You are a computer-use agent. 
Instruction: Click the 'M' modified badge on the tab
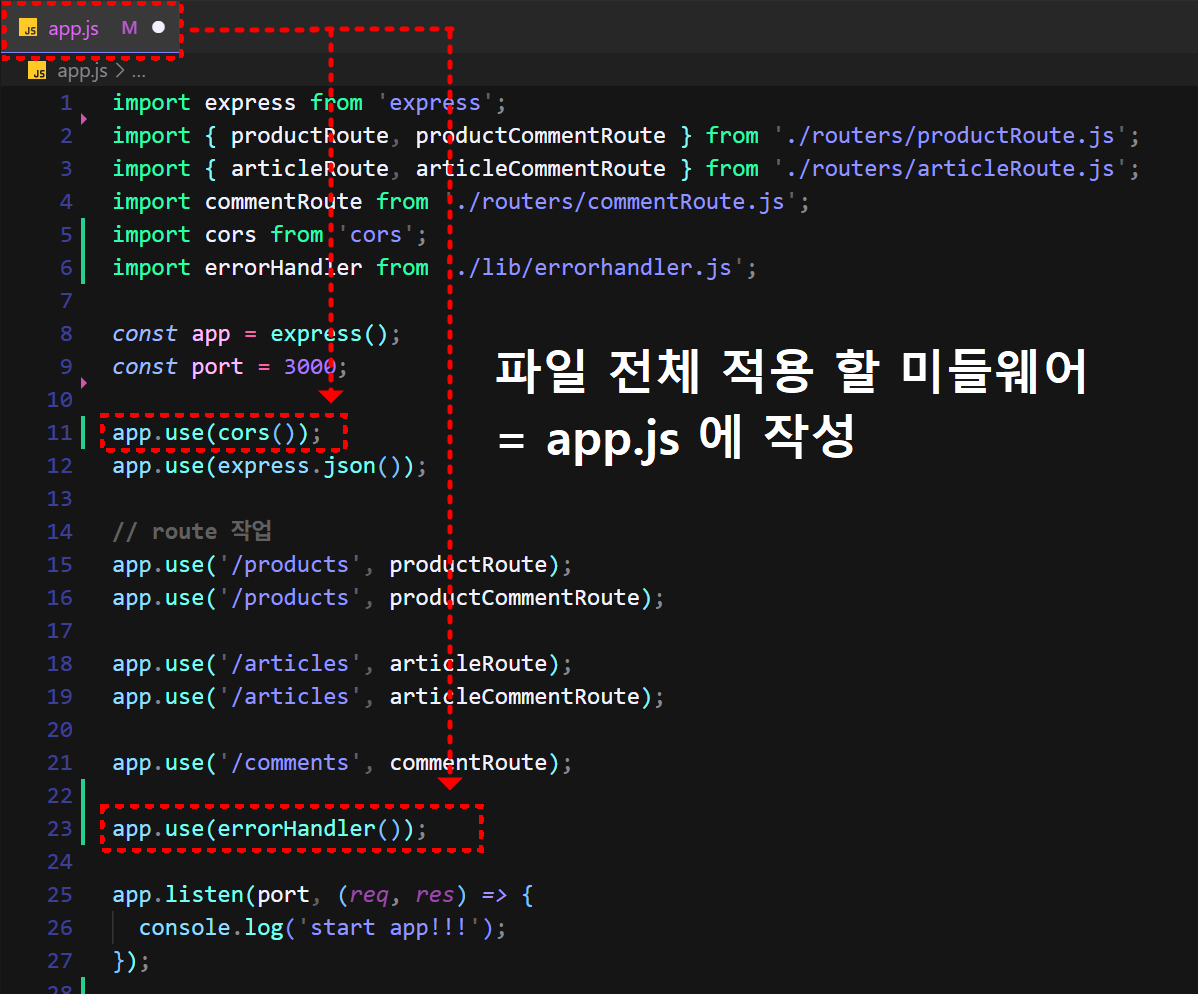tap(129, 28)
